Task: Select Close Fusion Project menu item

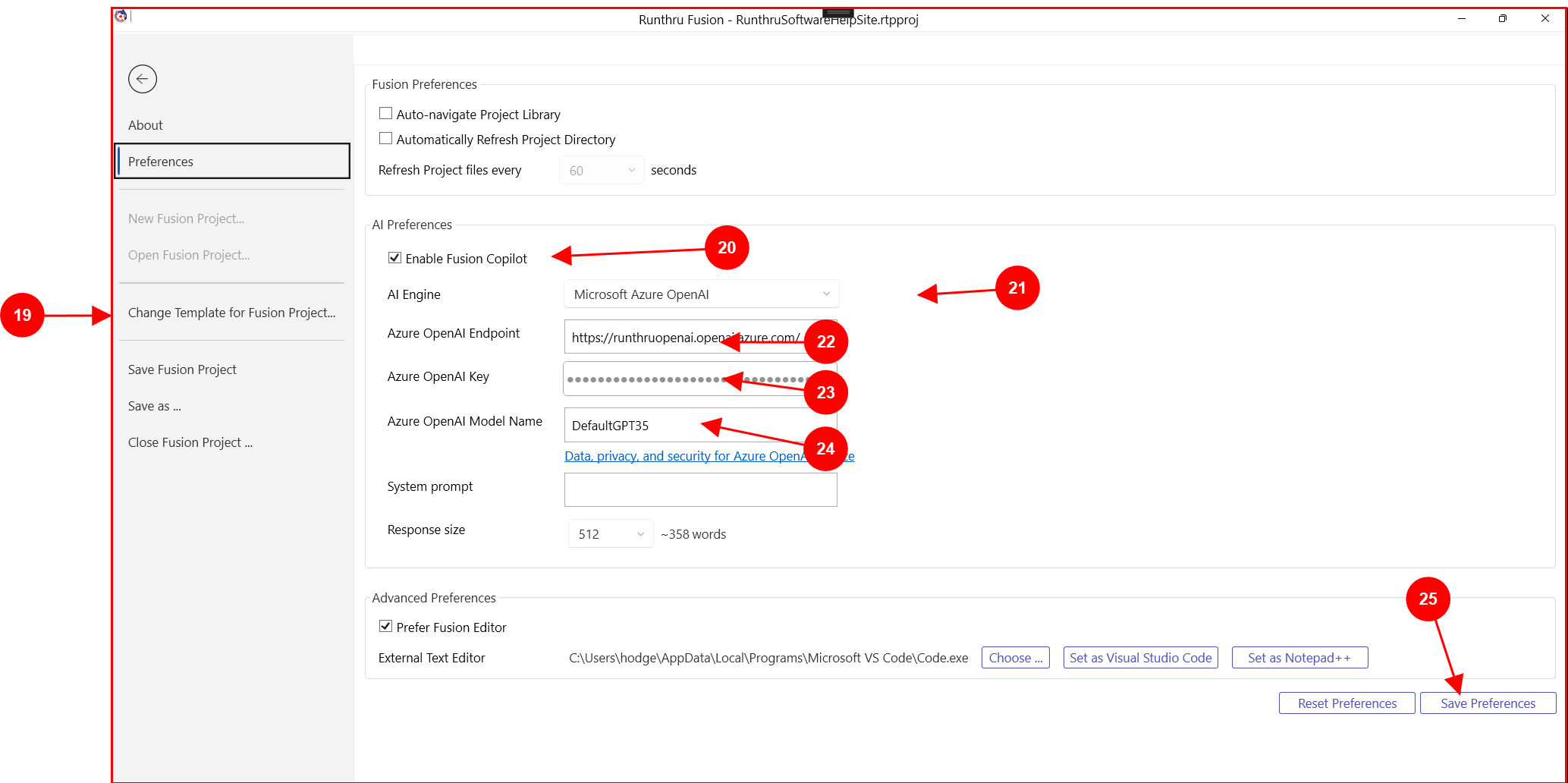Action: [190, 442]
